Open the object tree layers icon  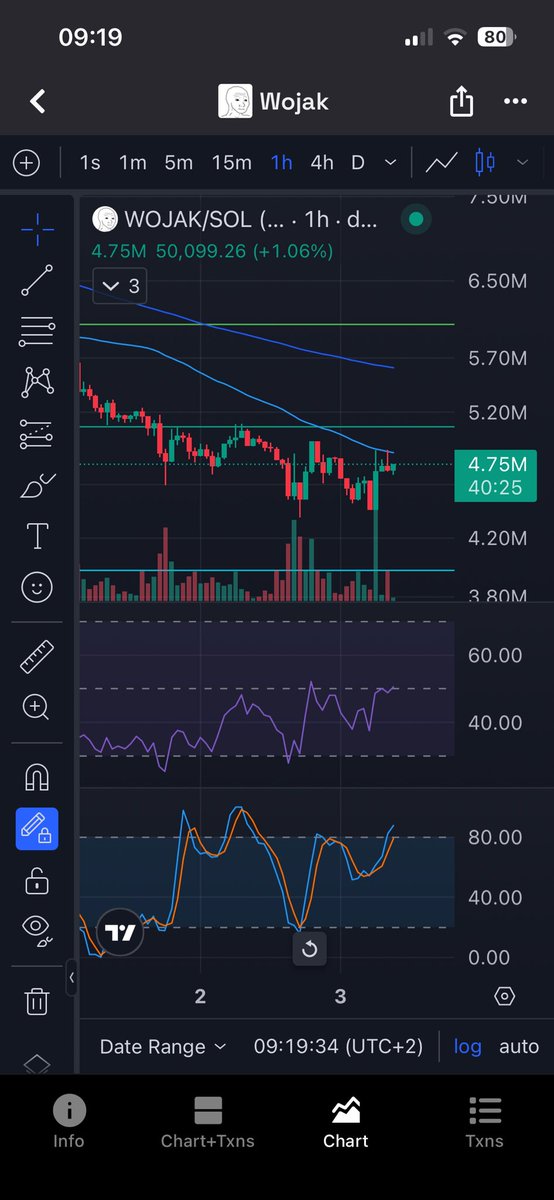coord(37,1064)
